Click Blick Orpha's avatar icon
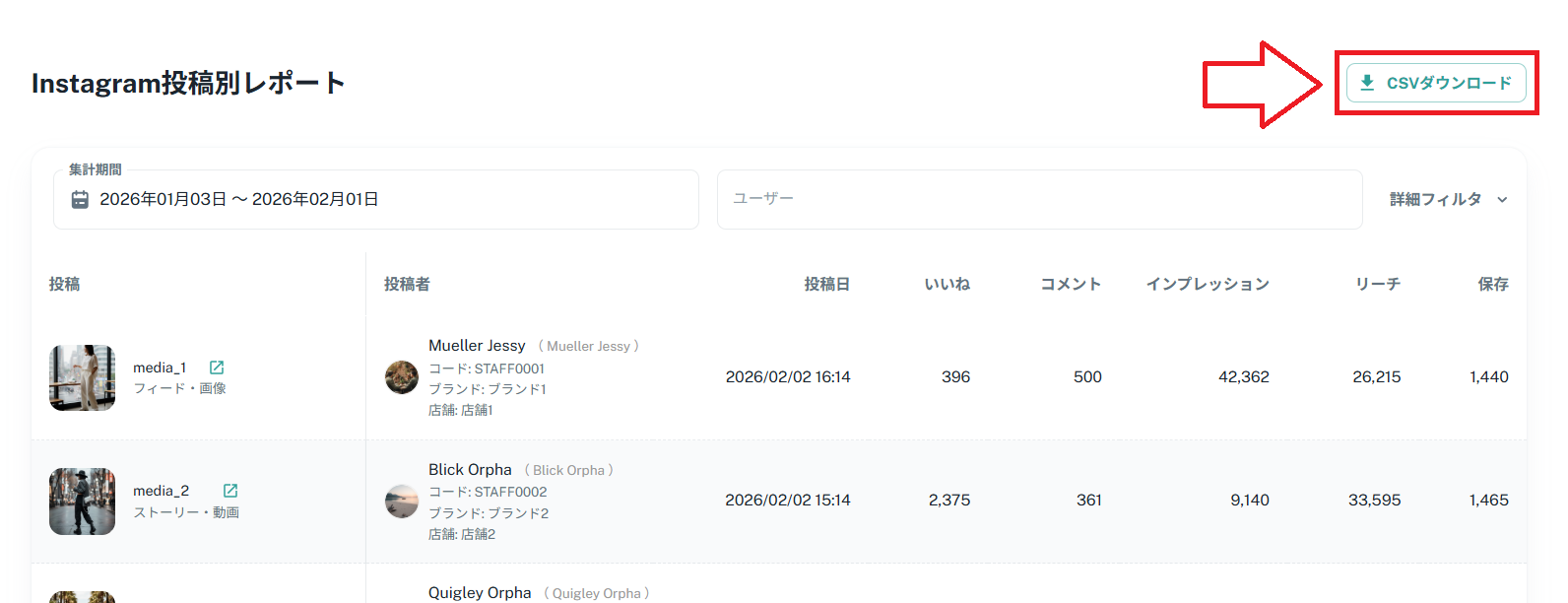 (402, 501)
